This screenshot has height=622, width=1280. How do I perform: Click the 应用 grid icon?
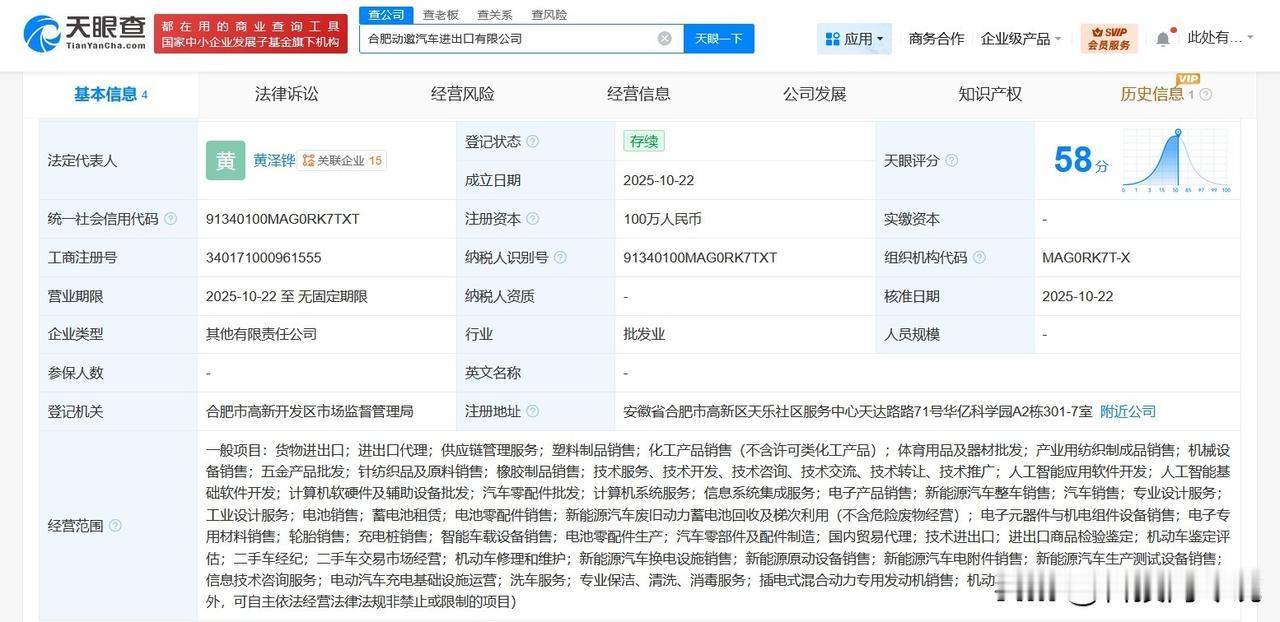pyautogui.click(x=832, y=36)
